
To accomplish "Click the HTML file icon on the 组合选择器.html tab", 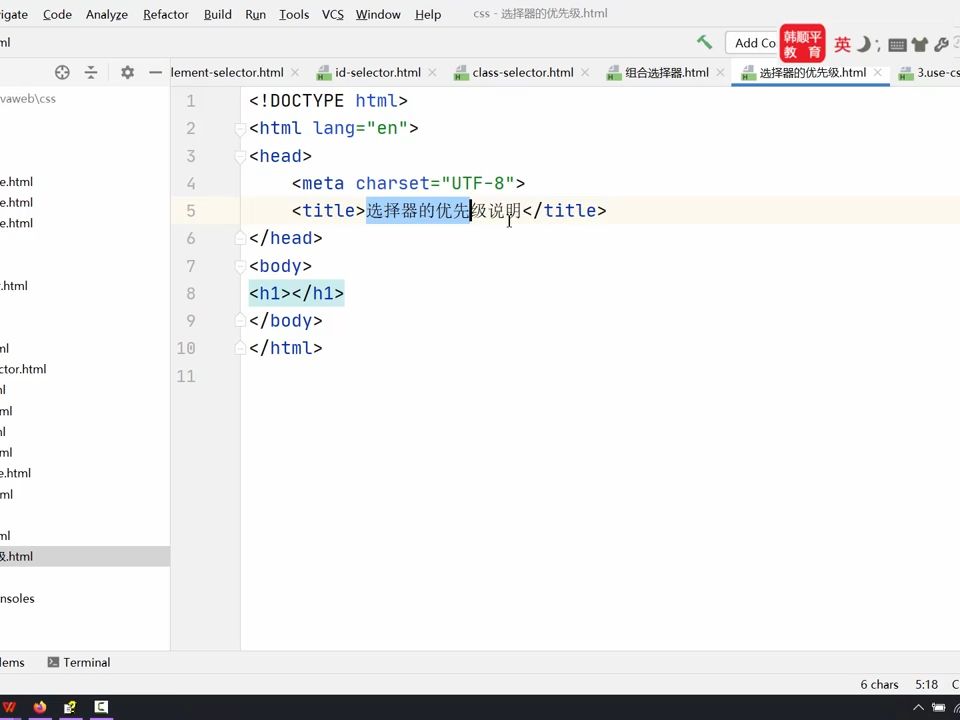I will (x=613, y=73).
